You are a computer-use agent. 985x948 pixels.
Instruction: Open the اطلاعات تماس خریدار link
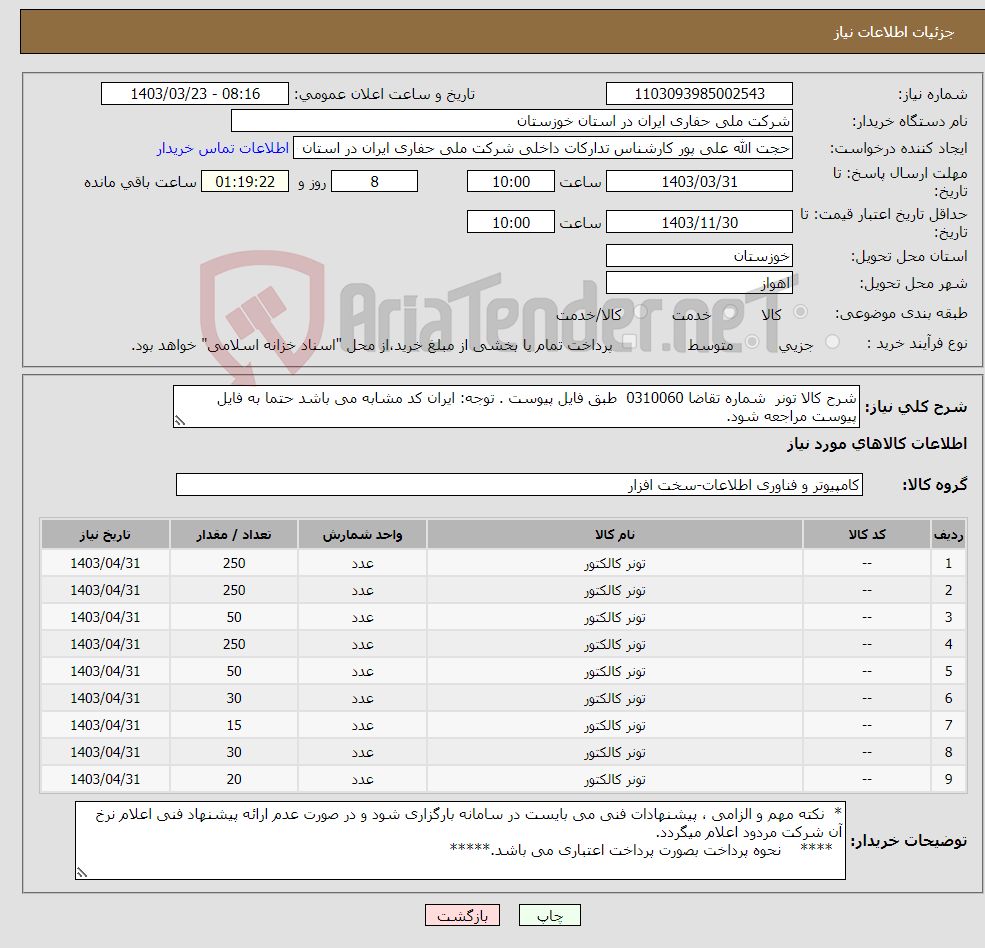click(223, 148)
